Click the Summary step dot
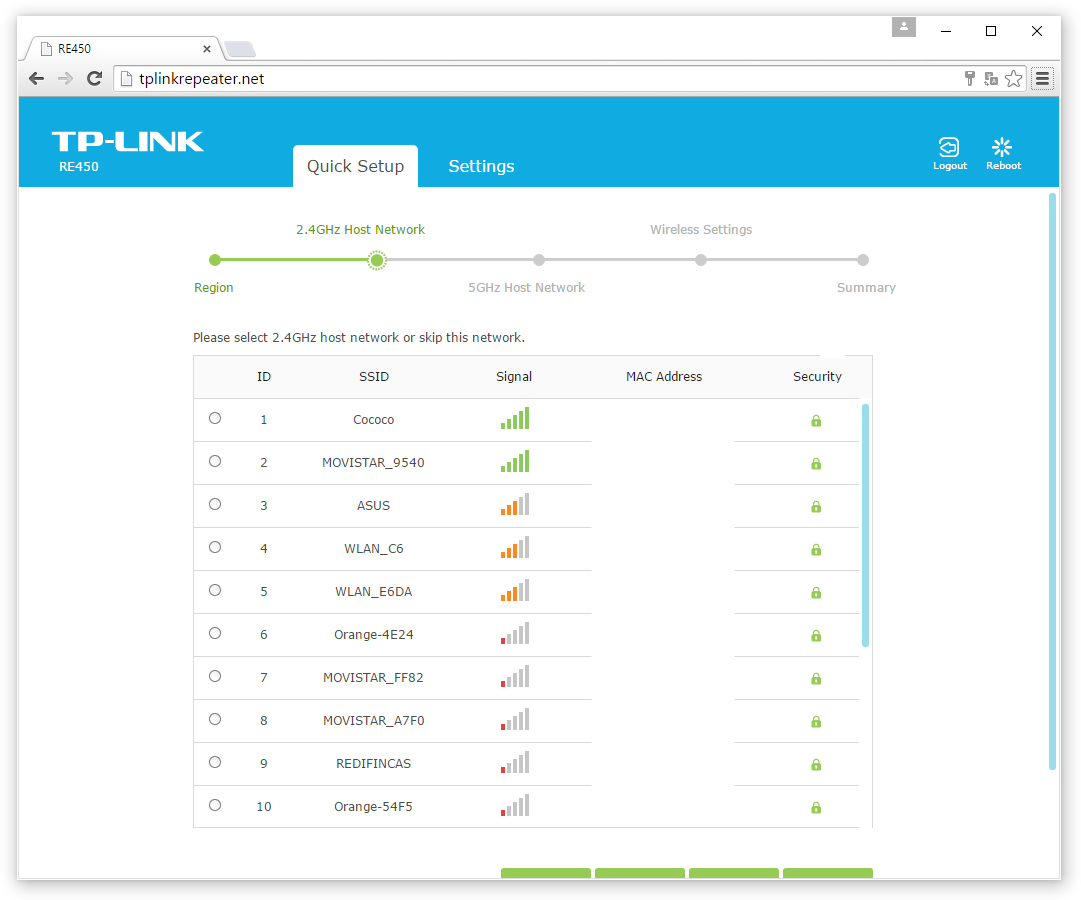 click(862, 260)
